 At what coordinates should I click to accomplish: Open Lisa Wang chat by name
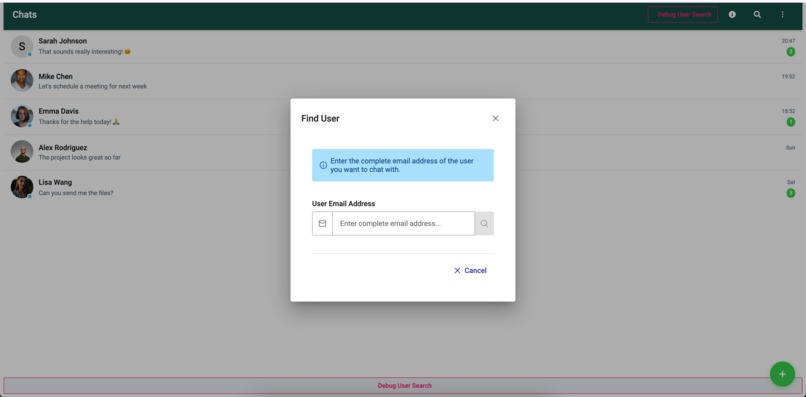click(x=55, y=182)
